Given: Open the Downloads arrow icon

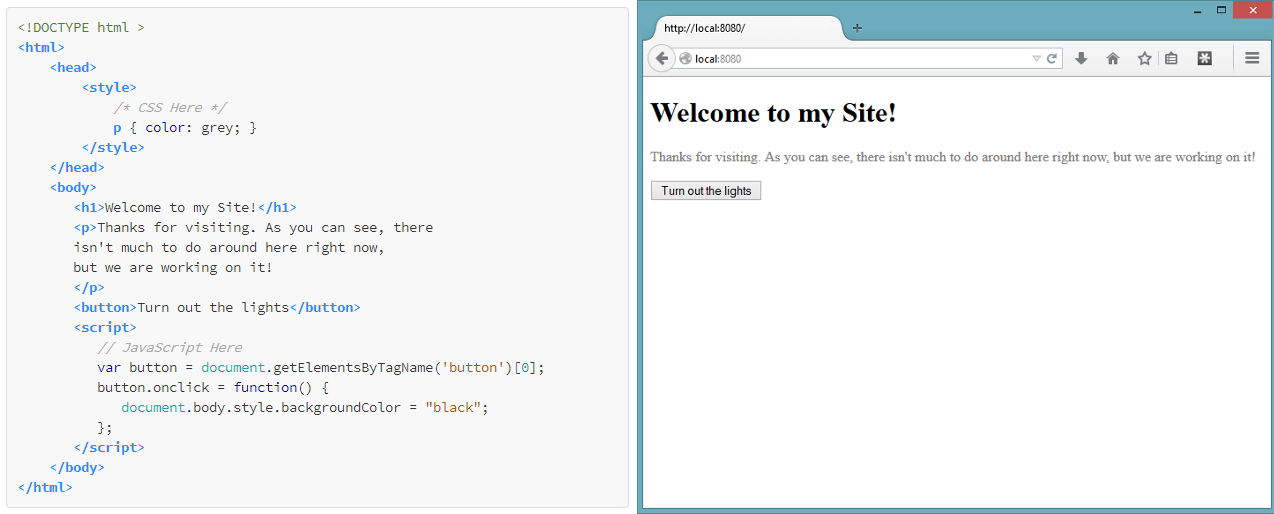Looking at the screenshot, I should pos(1081,59).
